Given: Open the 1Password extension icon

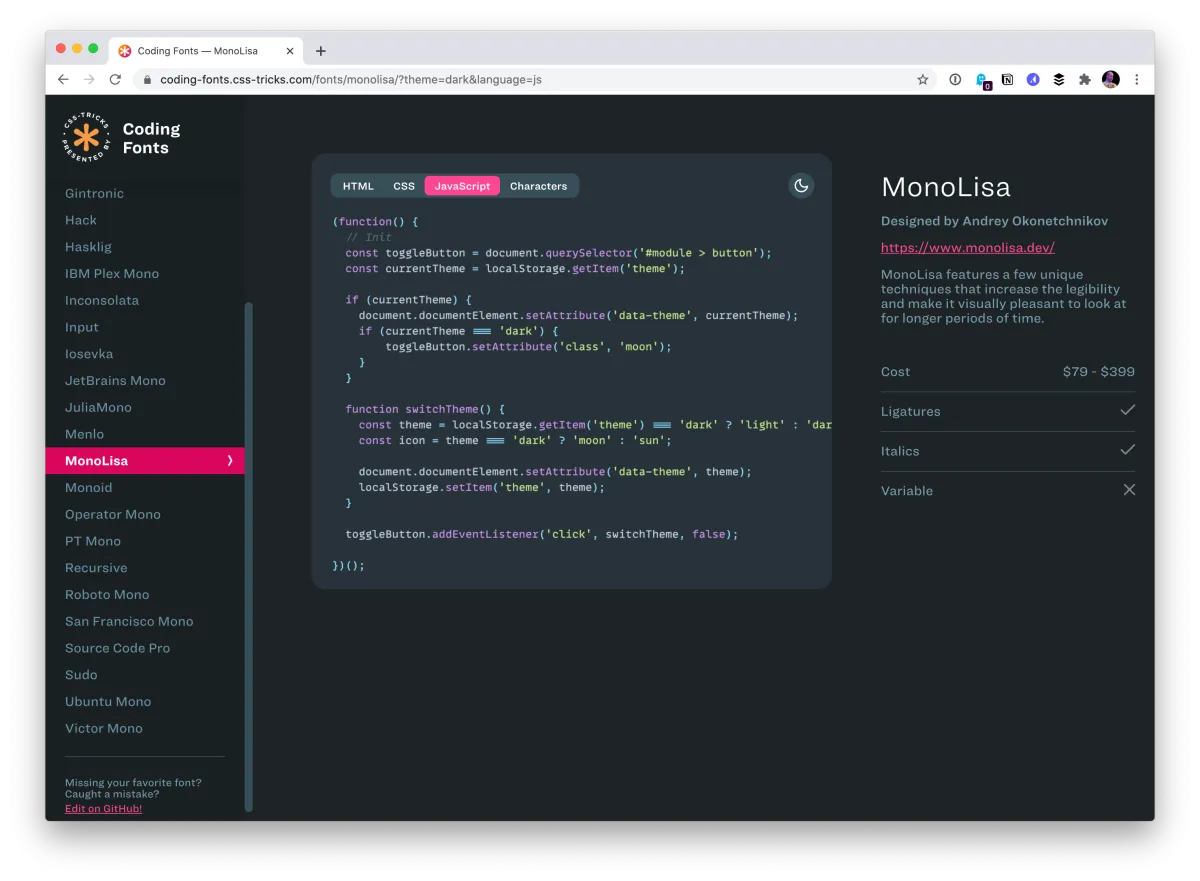Looking at the screenshot, I should 955,80.
